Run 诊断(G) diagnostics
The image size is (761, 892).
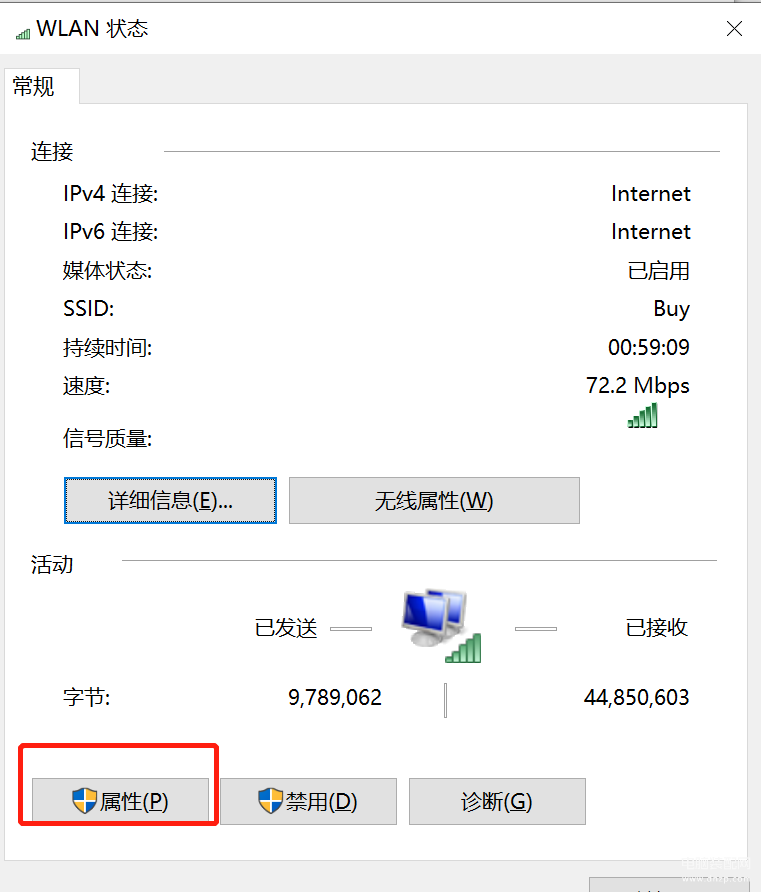point(497,801)
